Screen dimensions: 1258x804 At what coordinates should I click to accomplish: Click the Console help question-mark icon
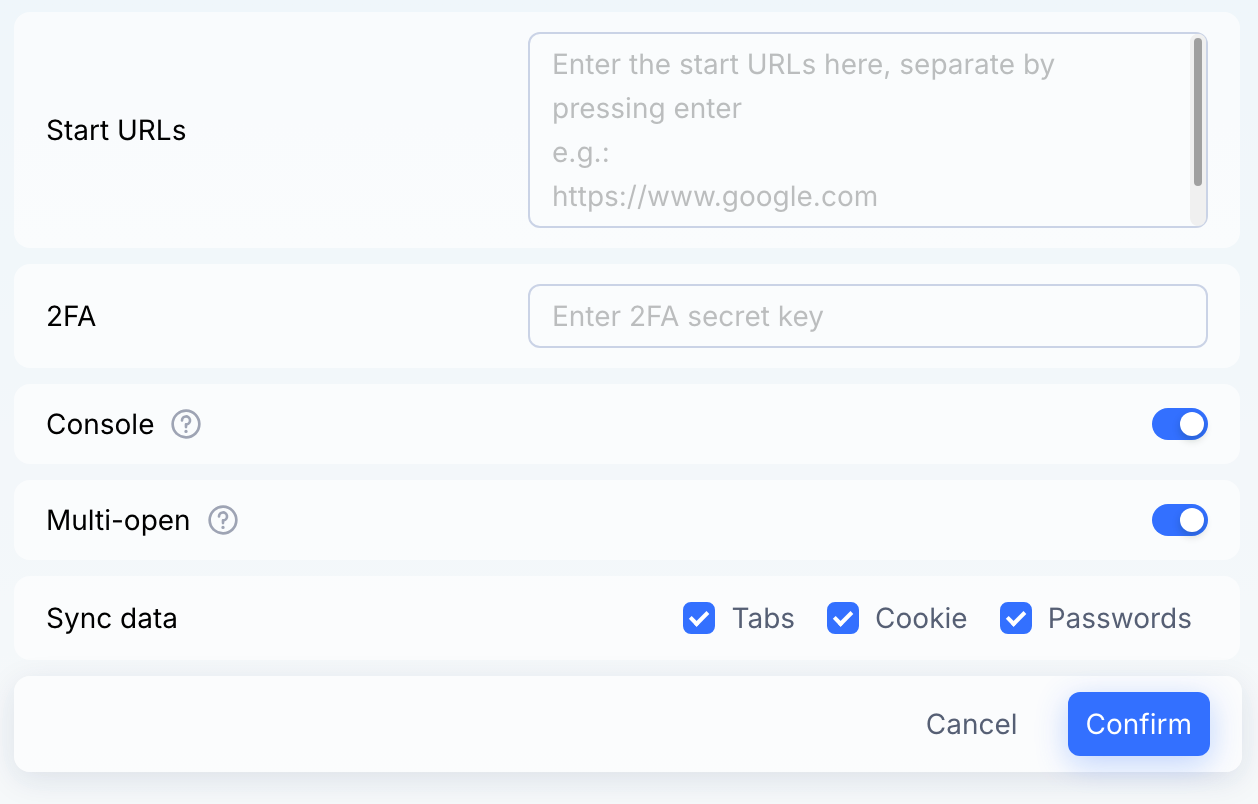click(x=186, y=425)
